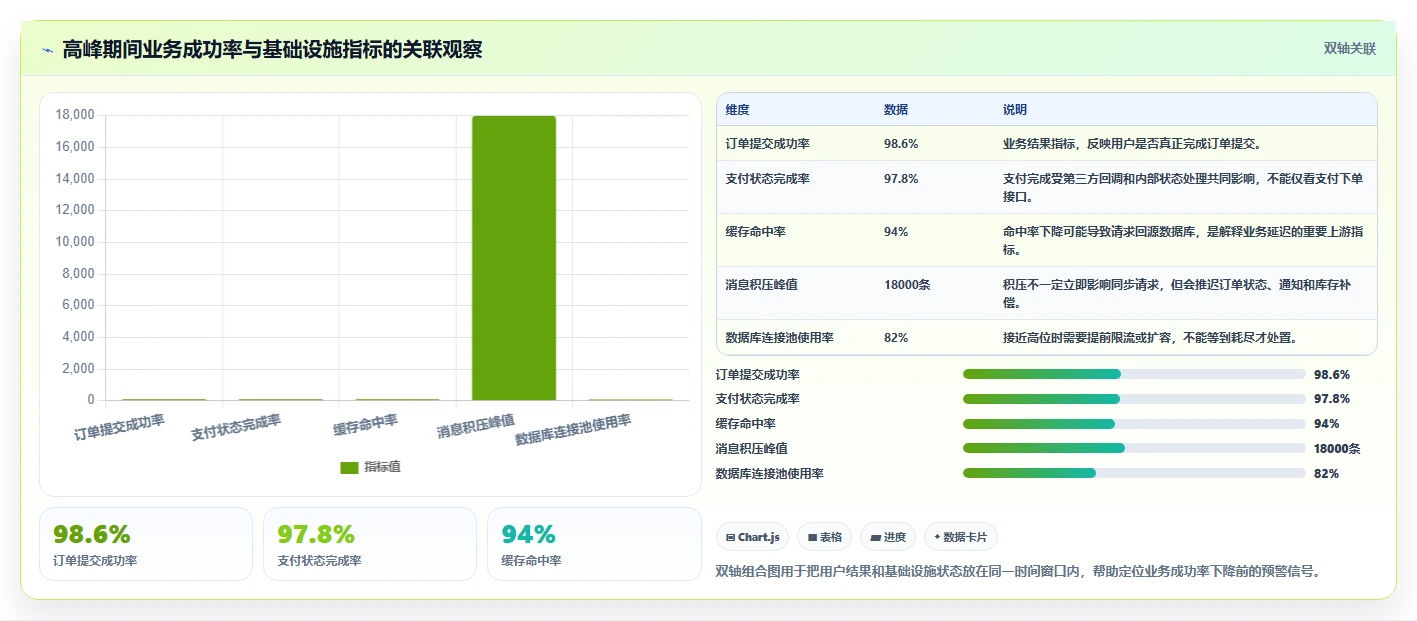Open the 97.8% 支付状态完成率 stat card
This screenshot has width=1417, height=621.
coord(370,544)
